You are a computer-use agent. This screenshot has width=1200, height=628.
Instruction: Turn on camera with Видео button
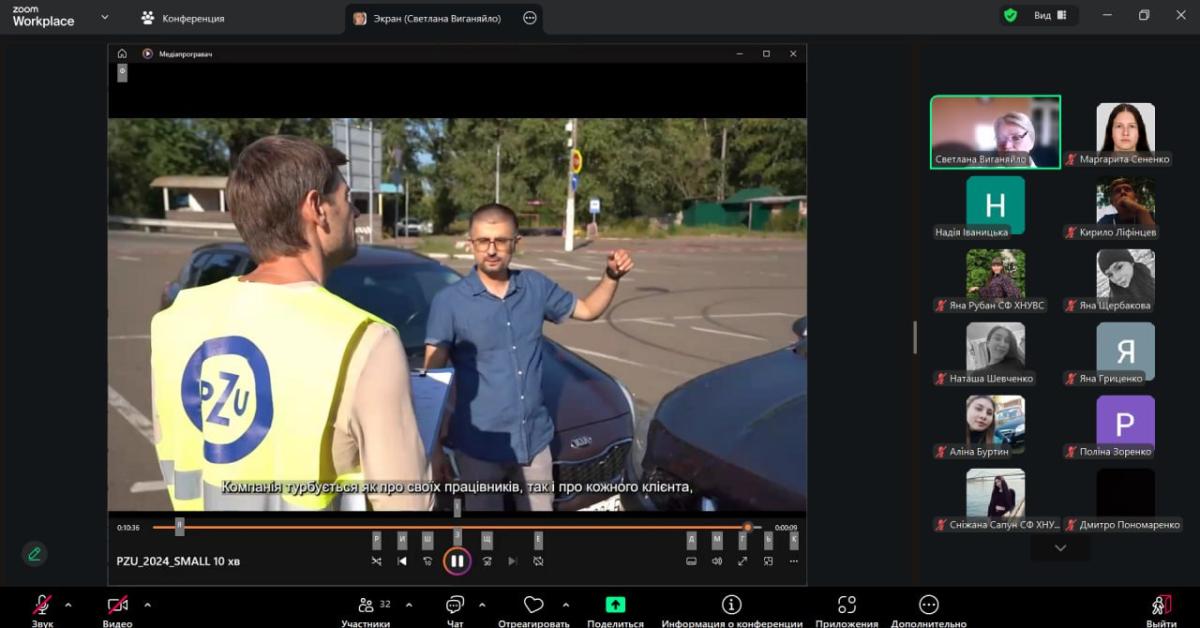pos(117,606)
